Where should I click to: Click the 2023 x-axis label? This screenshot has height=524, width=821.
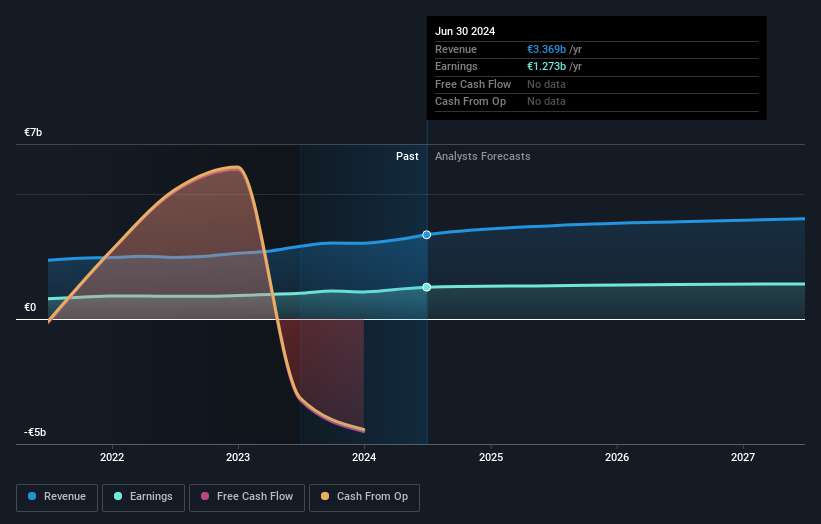tap(238, 458)
